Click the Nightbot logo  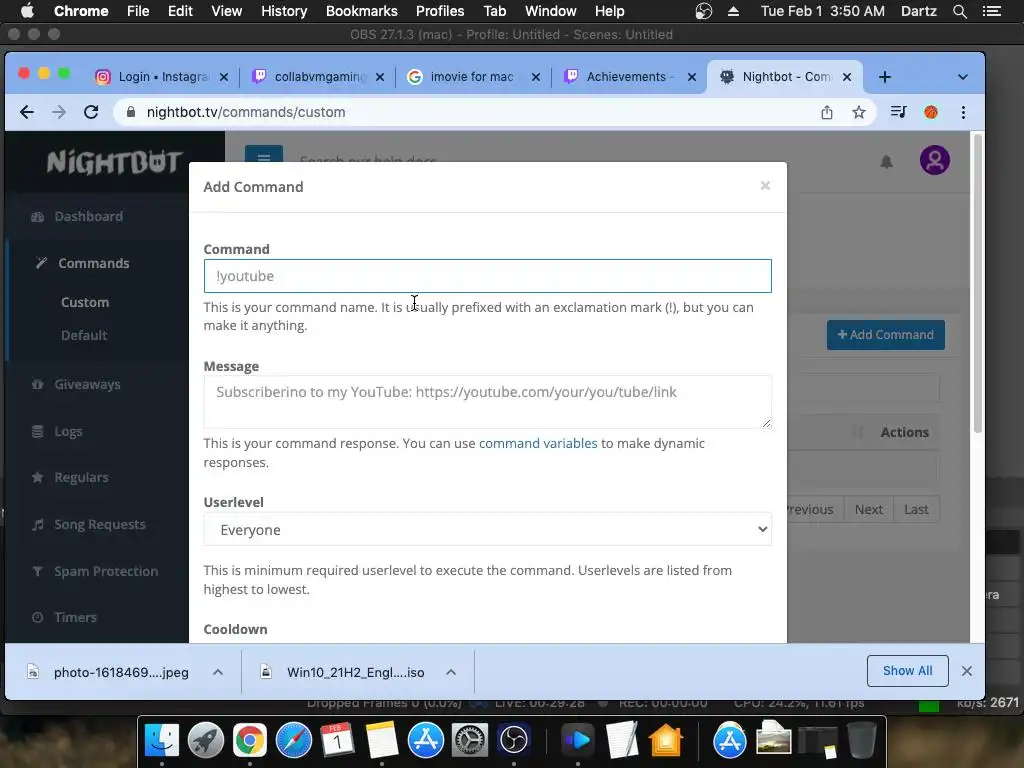(x=114, y=162)
